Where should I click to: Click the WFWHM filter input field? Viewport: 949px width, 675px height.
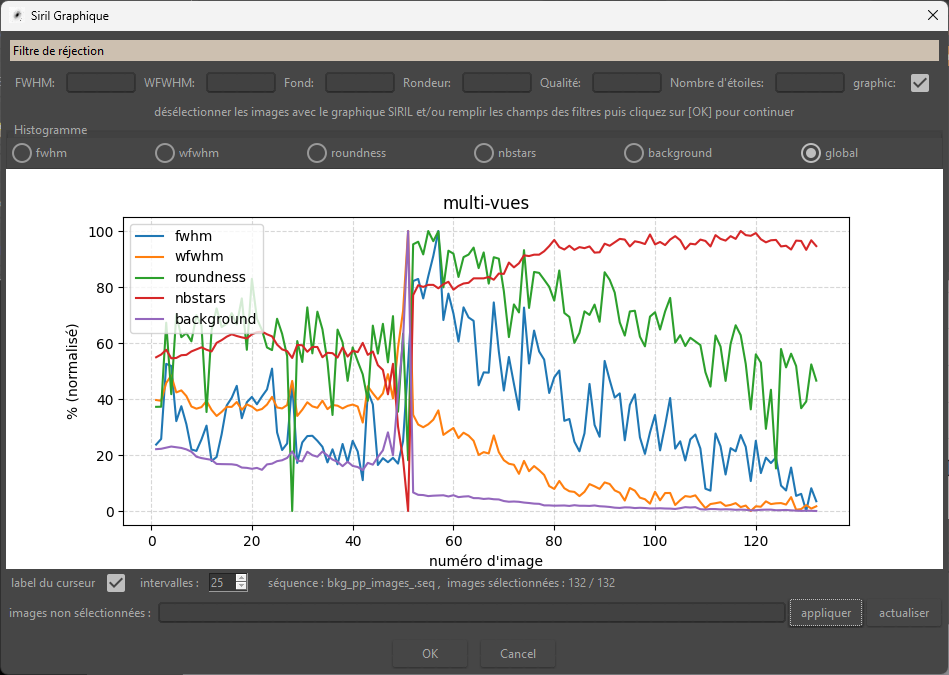(x=241, y=82)
